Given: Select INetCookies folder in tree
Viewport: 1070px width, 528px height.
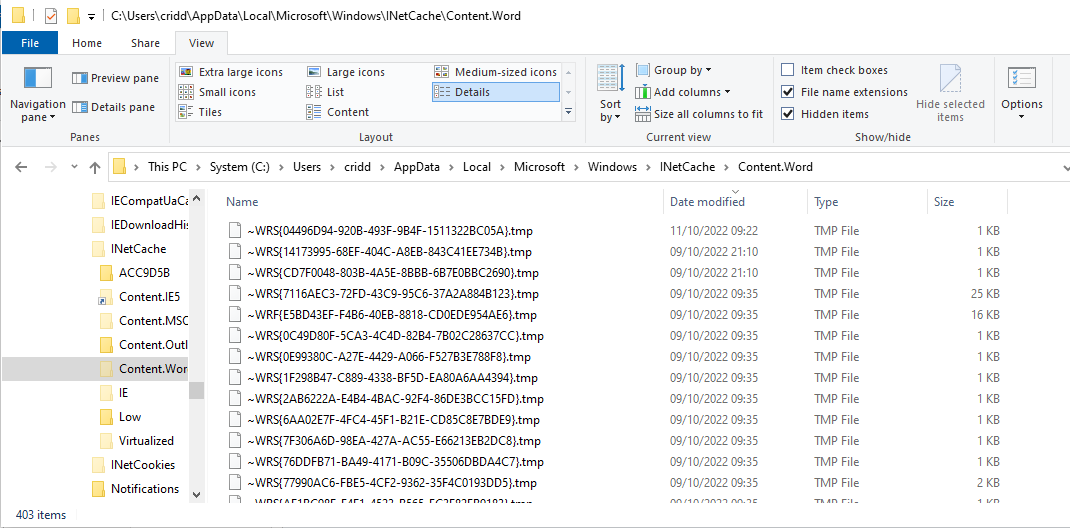Looking at the screenshot, I should coord(134,465).
